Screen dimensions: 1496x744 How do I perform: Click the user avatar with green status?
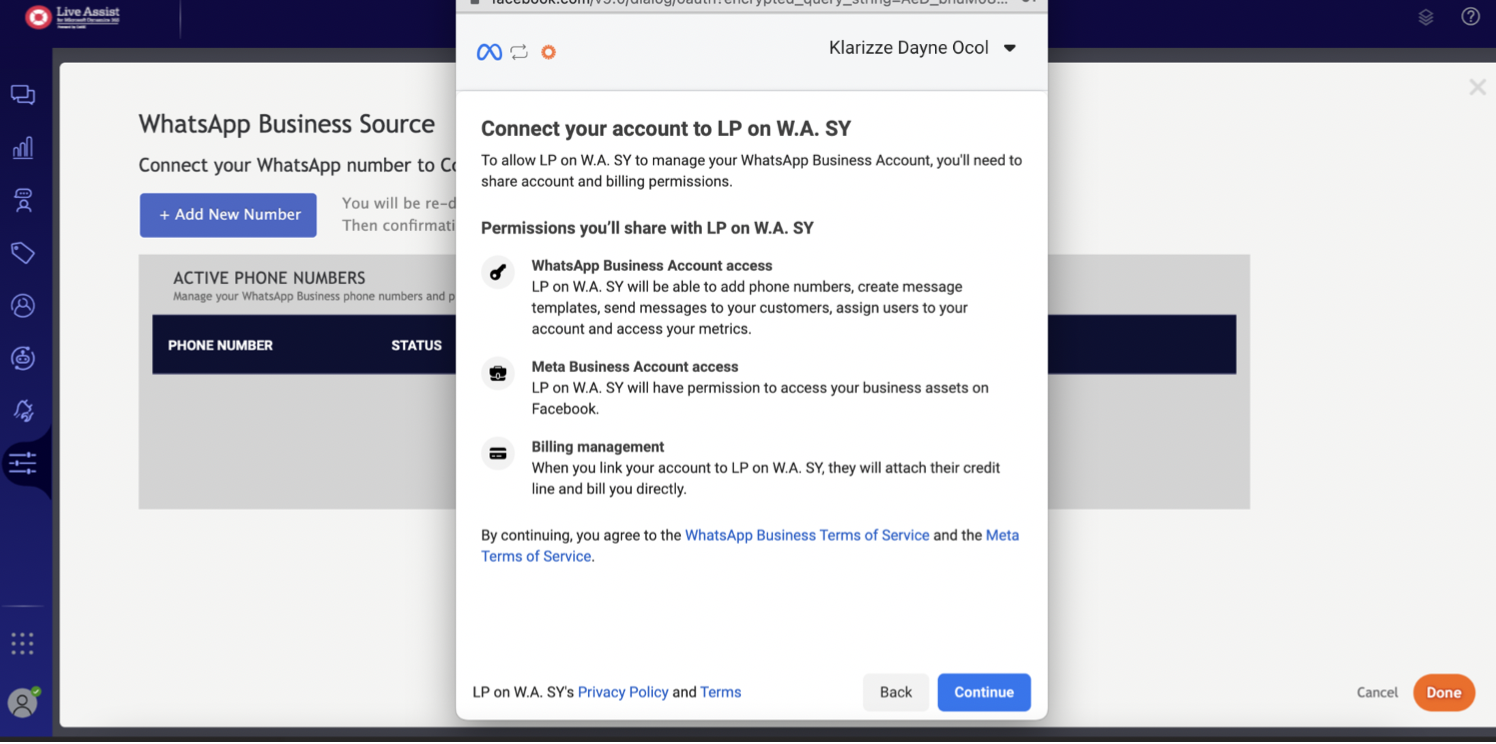coord(23,702)
